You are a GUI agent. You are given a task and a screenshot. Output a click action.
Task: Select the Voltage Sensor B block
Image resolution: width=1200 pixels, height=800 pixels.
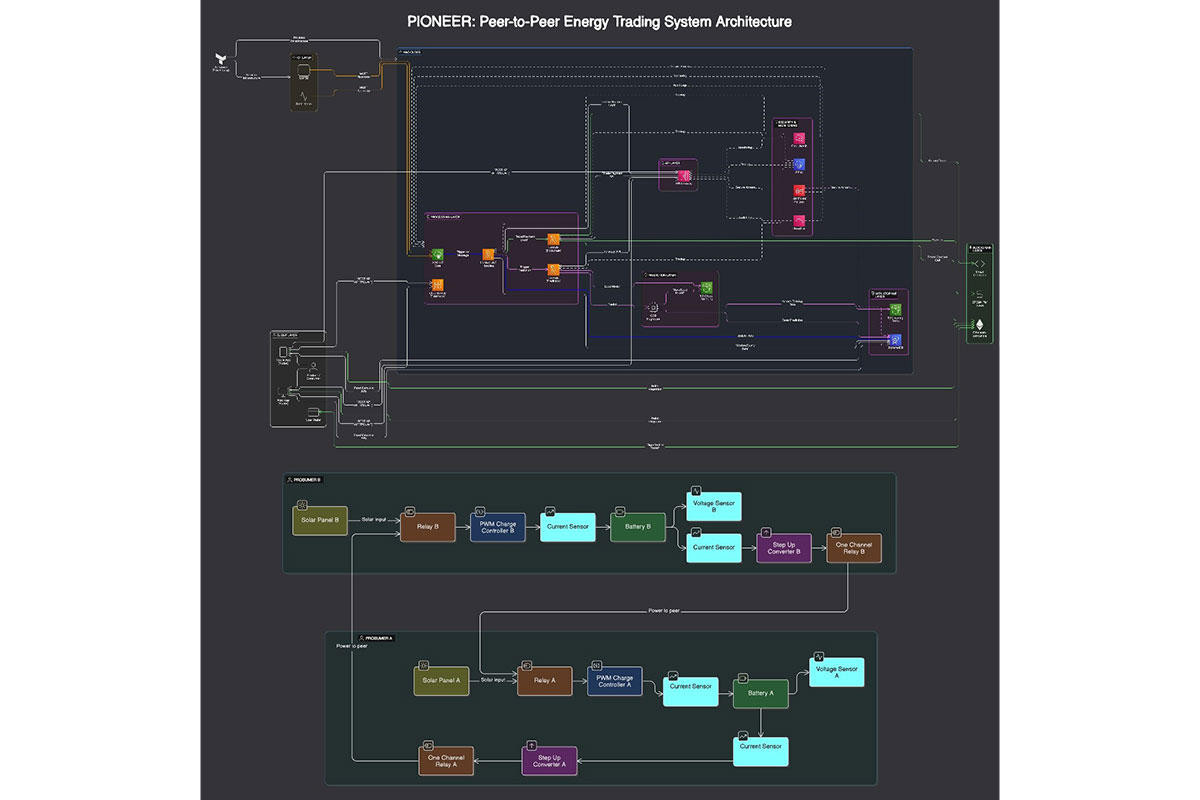point(714,505)
